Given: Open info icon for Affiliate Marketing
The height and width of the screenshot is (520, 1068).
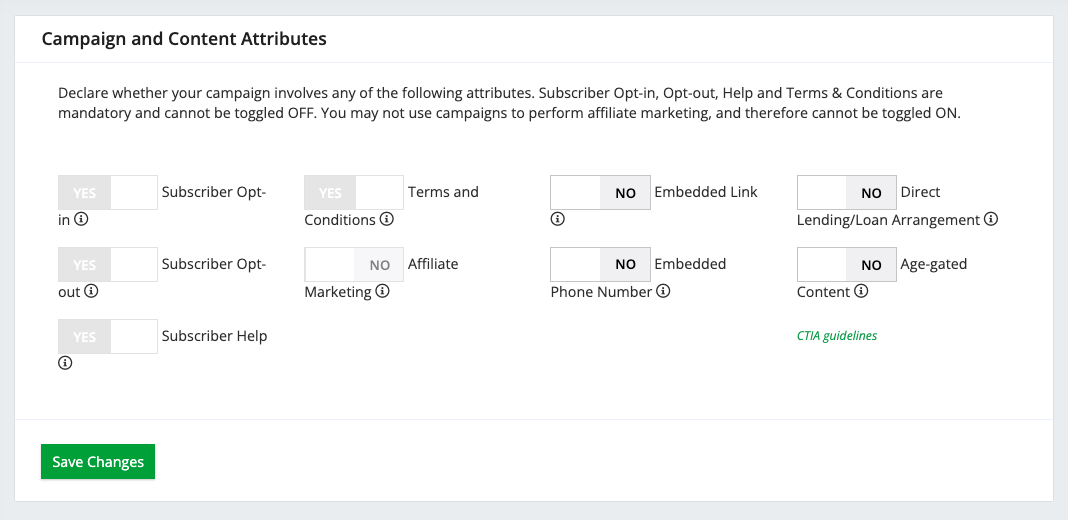Looking at the screenshot, I should pyautogui.click(x=382, y=292).
